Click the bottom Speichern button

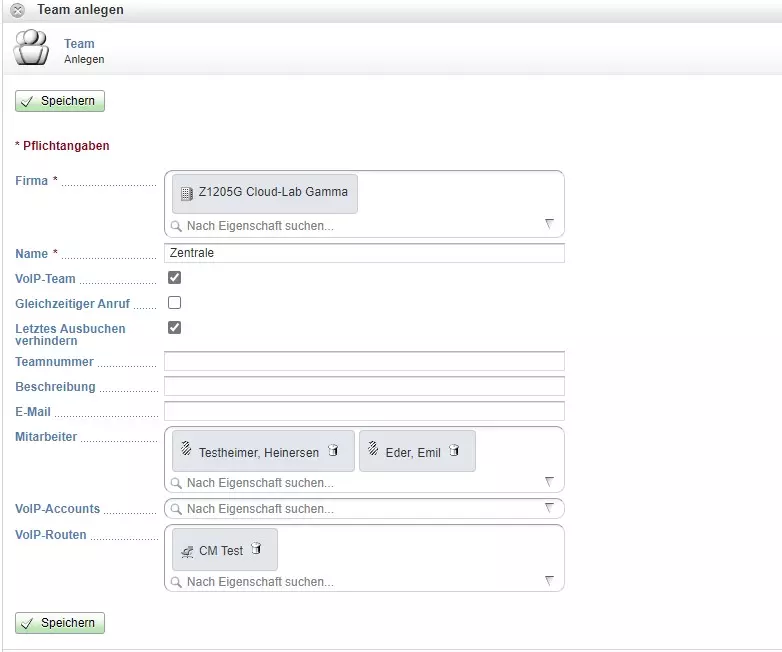[60, 623]
